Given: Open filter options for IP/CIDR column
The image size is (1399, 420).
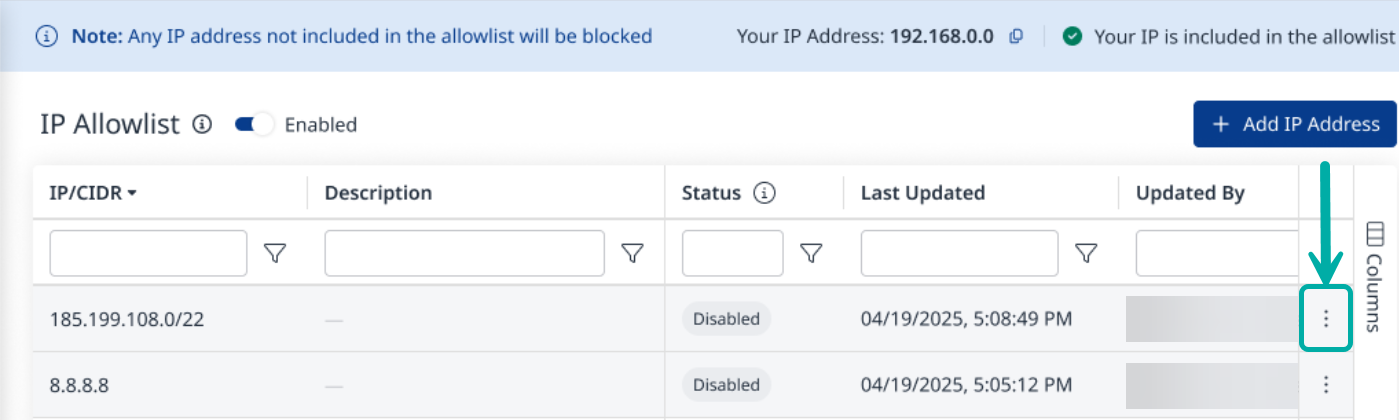Looking at the screenshot, I should coord(274,254).
